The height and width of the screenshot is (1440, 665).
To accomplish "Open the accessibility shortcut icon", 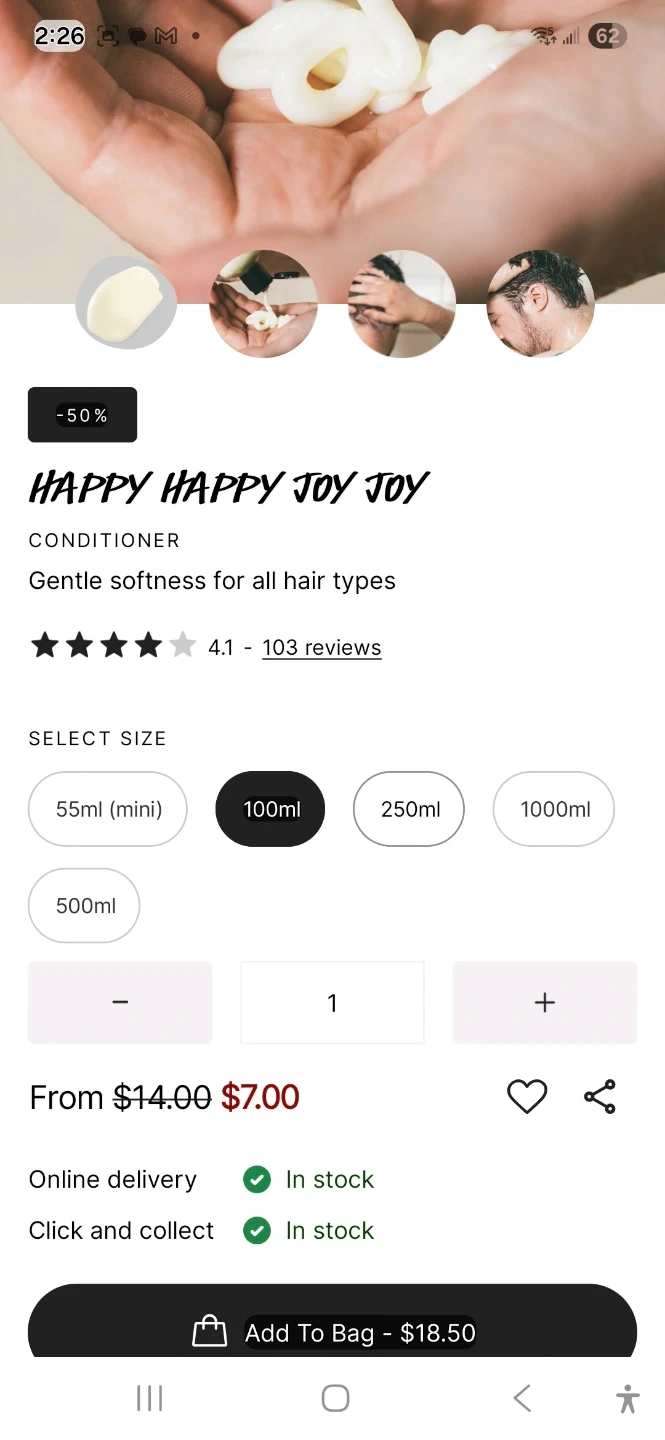I will [628, 1398].
